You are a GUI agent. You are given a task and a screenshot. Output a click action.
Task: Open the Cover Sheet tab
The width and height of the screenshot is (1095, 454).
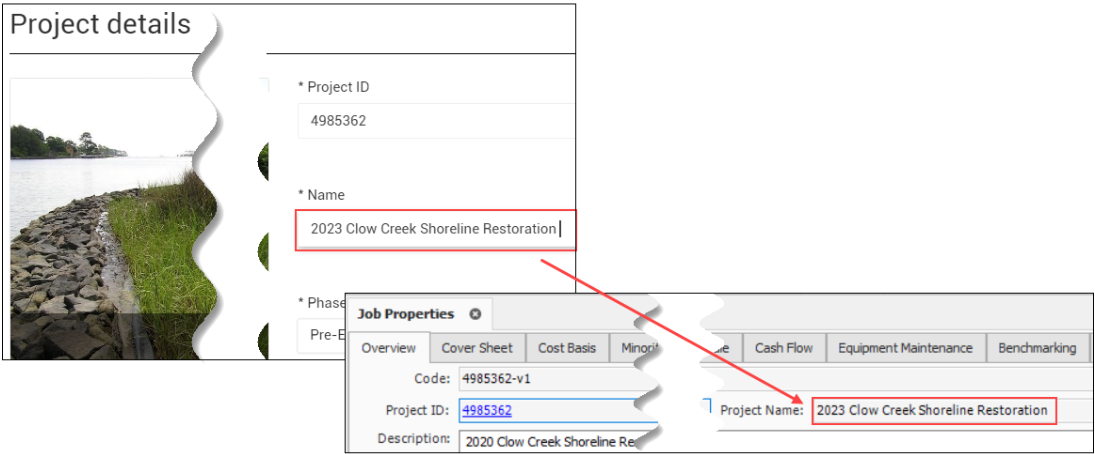coord(477,348)
